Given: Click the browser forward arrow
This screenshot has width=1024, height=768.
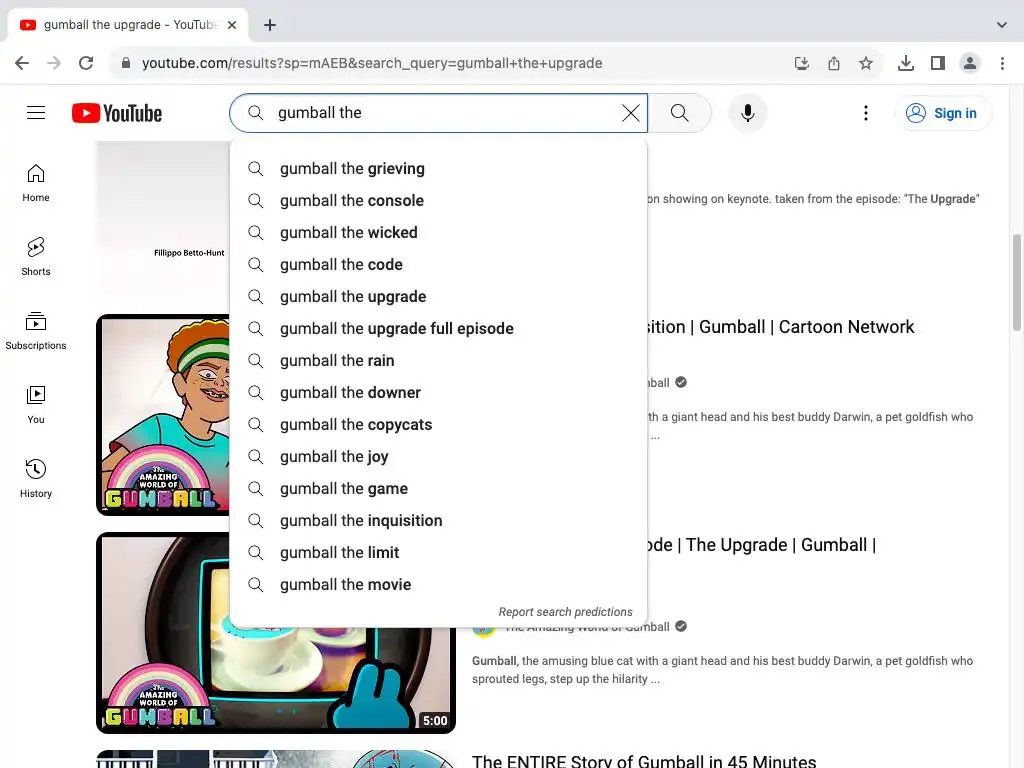Looking at the screenshot, I should pyautogui.click(x=54, y=63).
